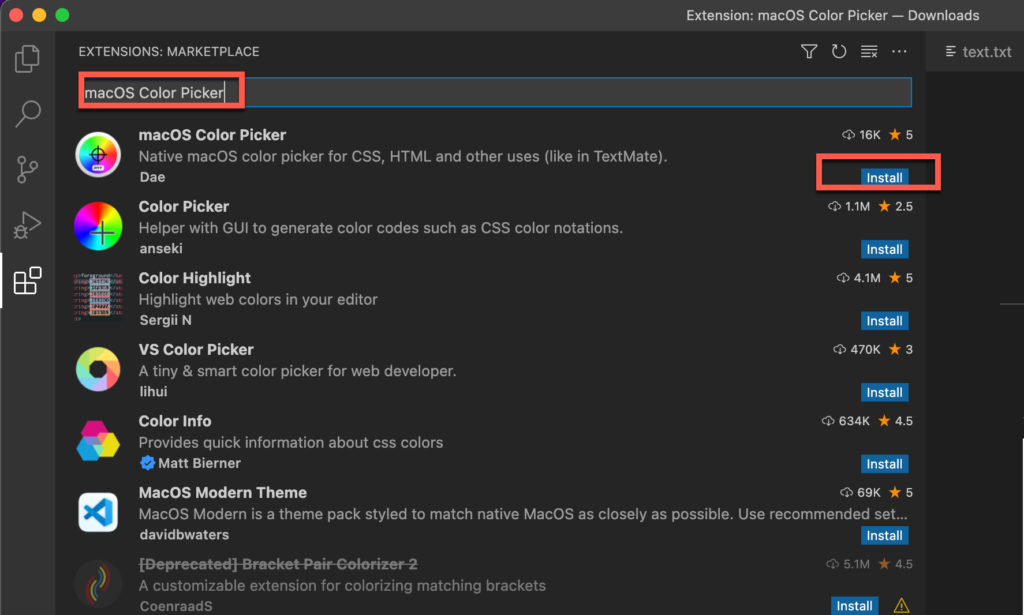Screen dimensions: 1024x615
Task: Switch to the text.txt tab
Action: [x=985, y=51]
